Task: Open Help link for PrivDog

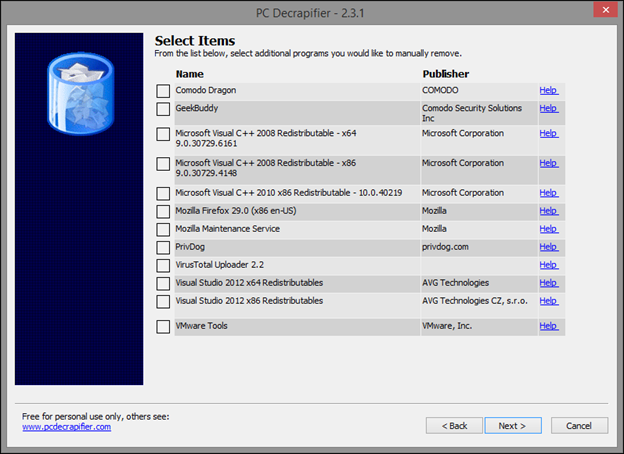Action: 549,247
